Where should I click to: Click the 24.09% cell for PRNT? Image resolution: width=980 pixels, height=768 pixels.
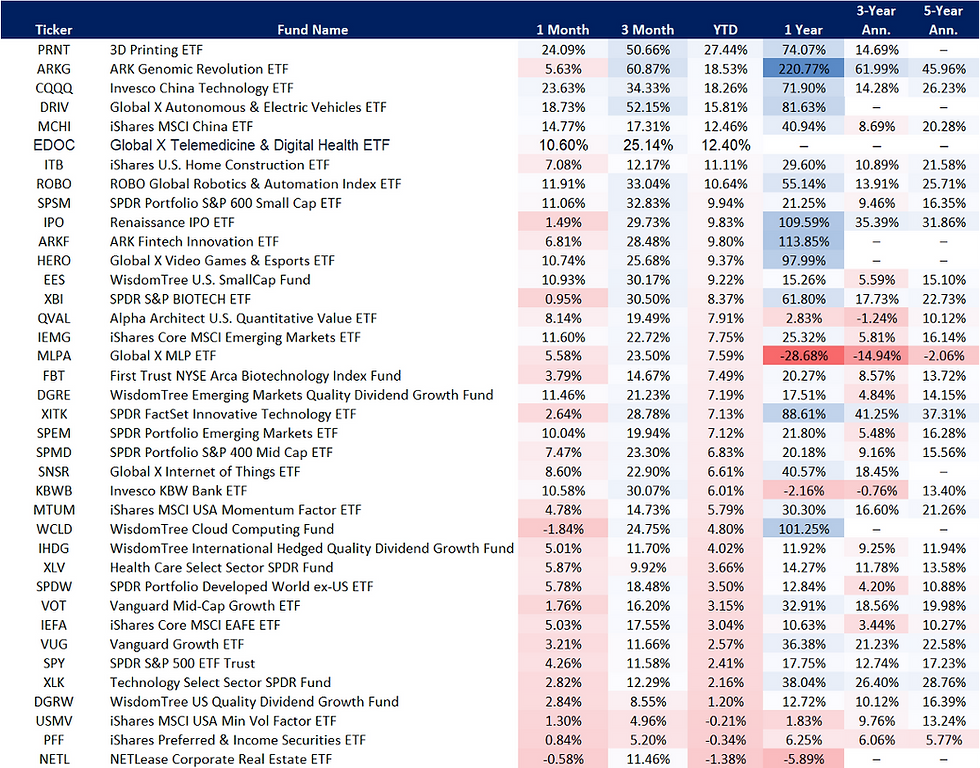pos(562,50)
